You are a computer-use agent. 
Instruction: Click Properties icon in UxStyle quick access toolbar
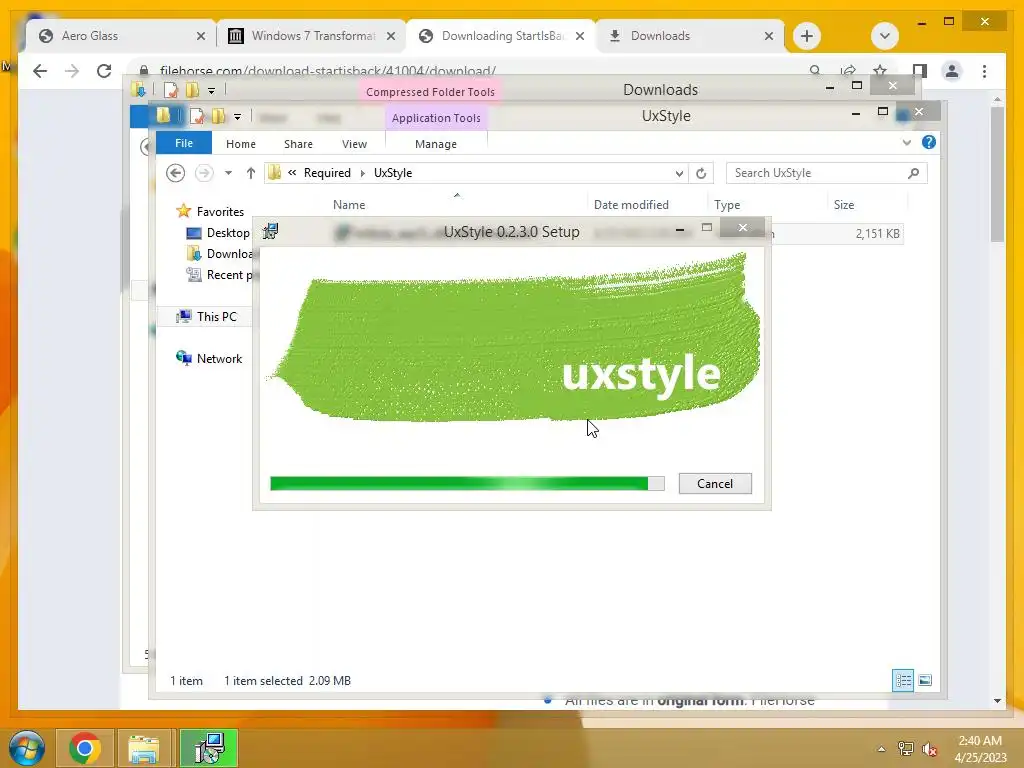tap(197, 116)
